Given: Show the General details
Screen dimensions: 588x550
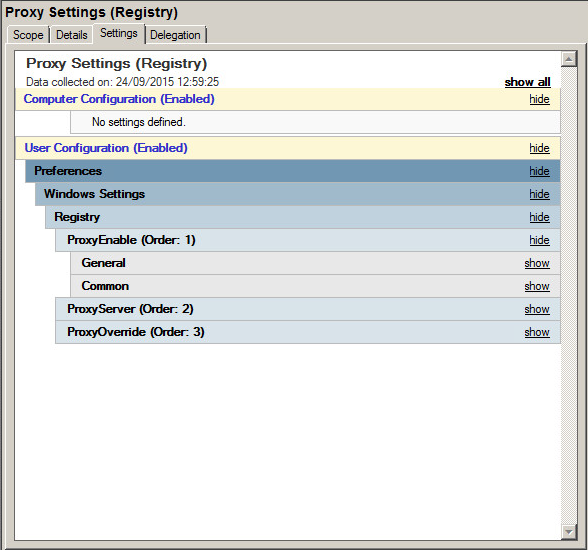Looking at the screenshot, I should 537,263.
